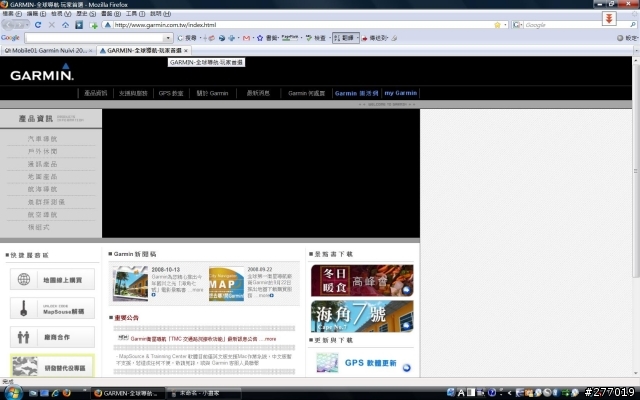The image size is (640, 400).
Task: Click the 支援與服務 navigation link
Action: 133,93
